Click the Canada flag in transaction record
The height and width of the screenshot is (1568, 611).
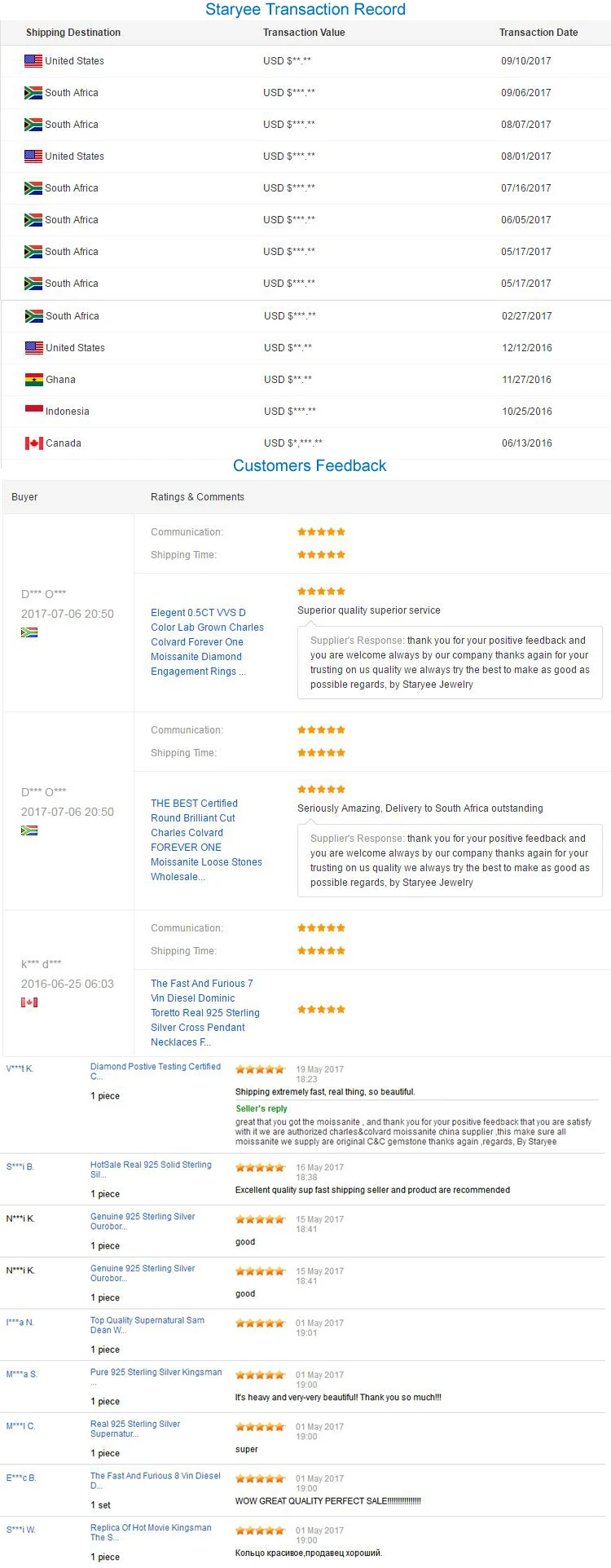click(33, 443)
